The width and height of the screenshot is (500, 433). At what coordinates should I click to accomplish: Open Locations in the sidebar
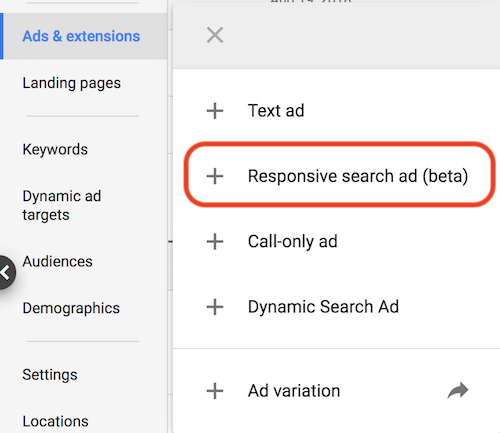(x=55, y=421)
